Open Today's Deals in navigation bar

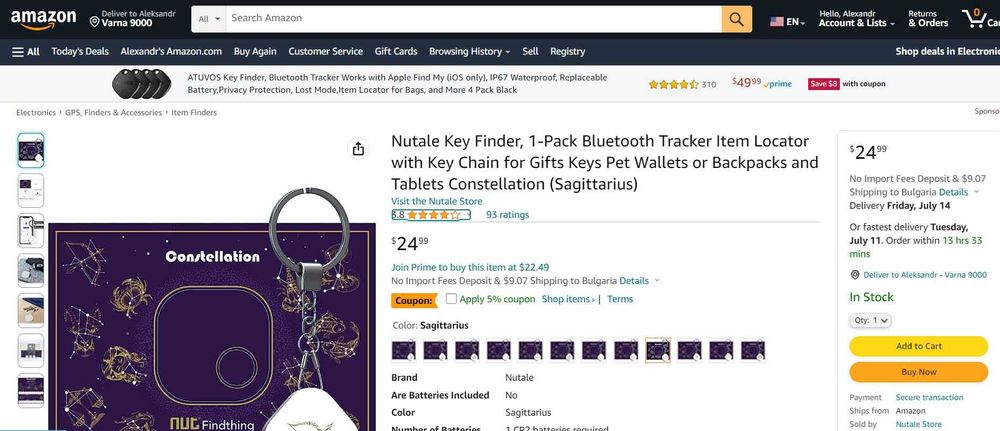pyautogui.click(x=80, y=51)
